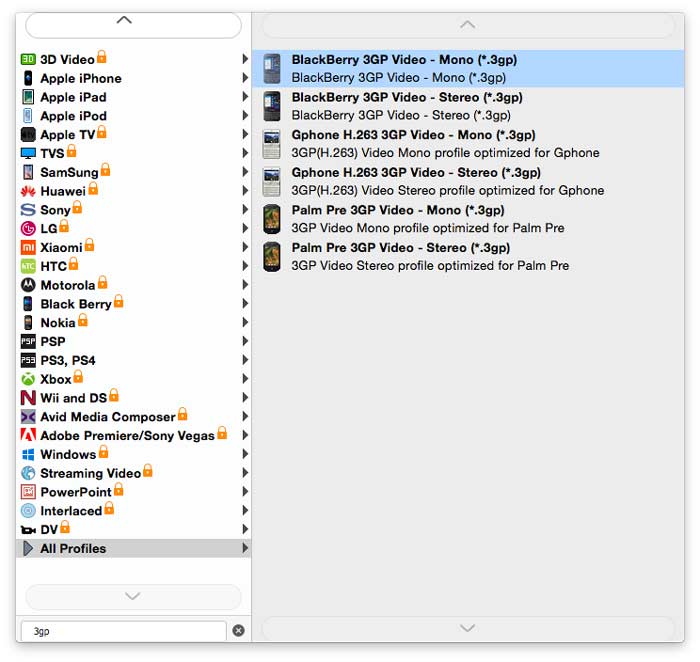700x662 pixels.
Task: Click the Xiaomi logo icon
Action: tap(28, 247)
